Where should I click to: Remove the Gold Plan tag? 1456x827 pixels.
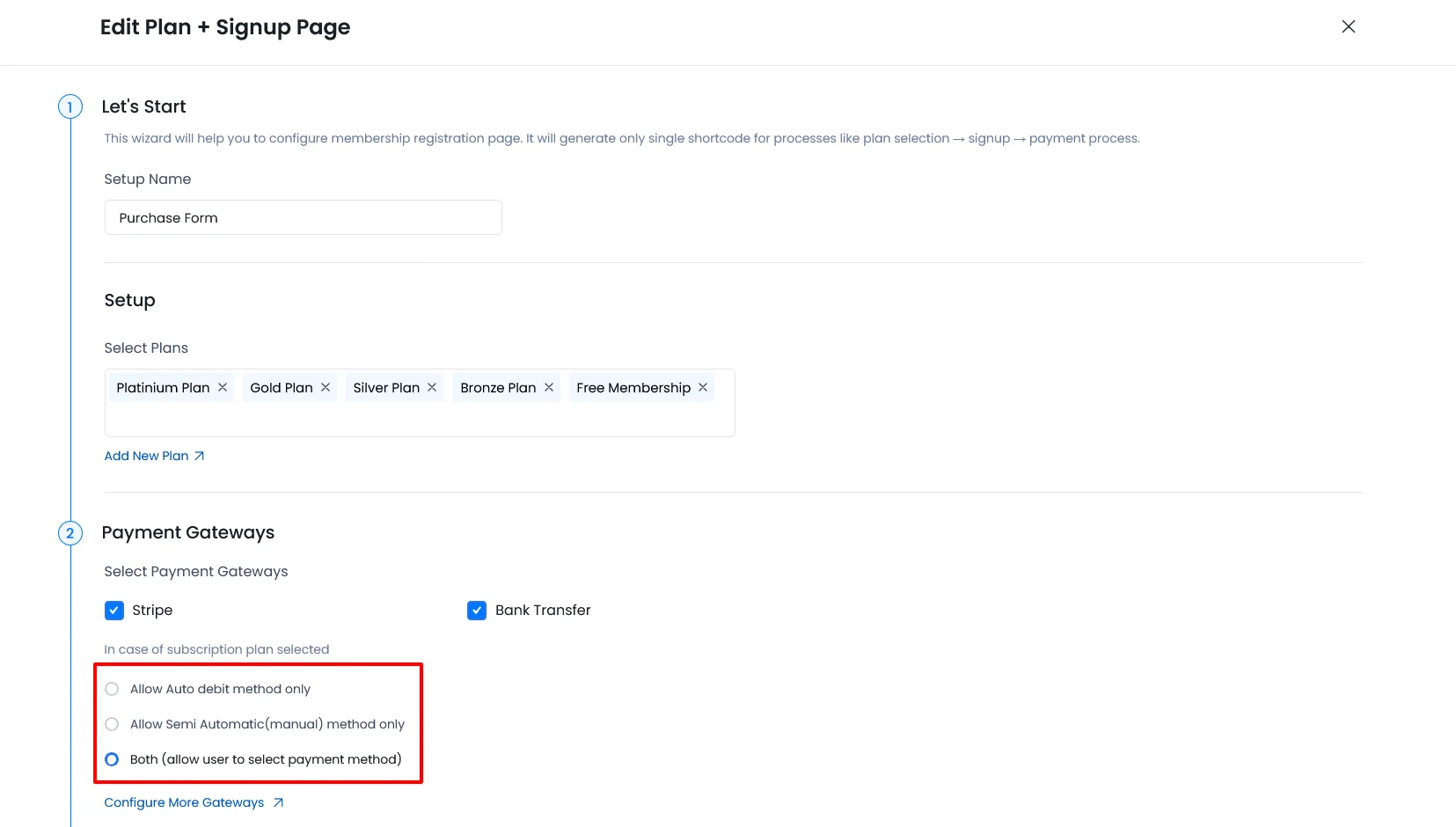325,387
